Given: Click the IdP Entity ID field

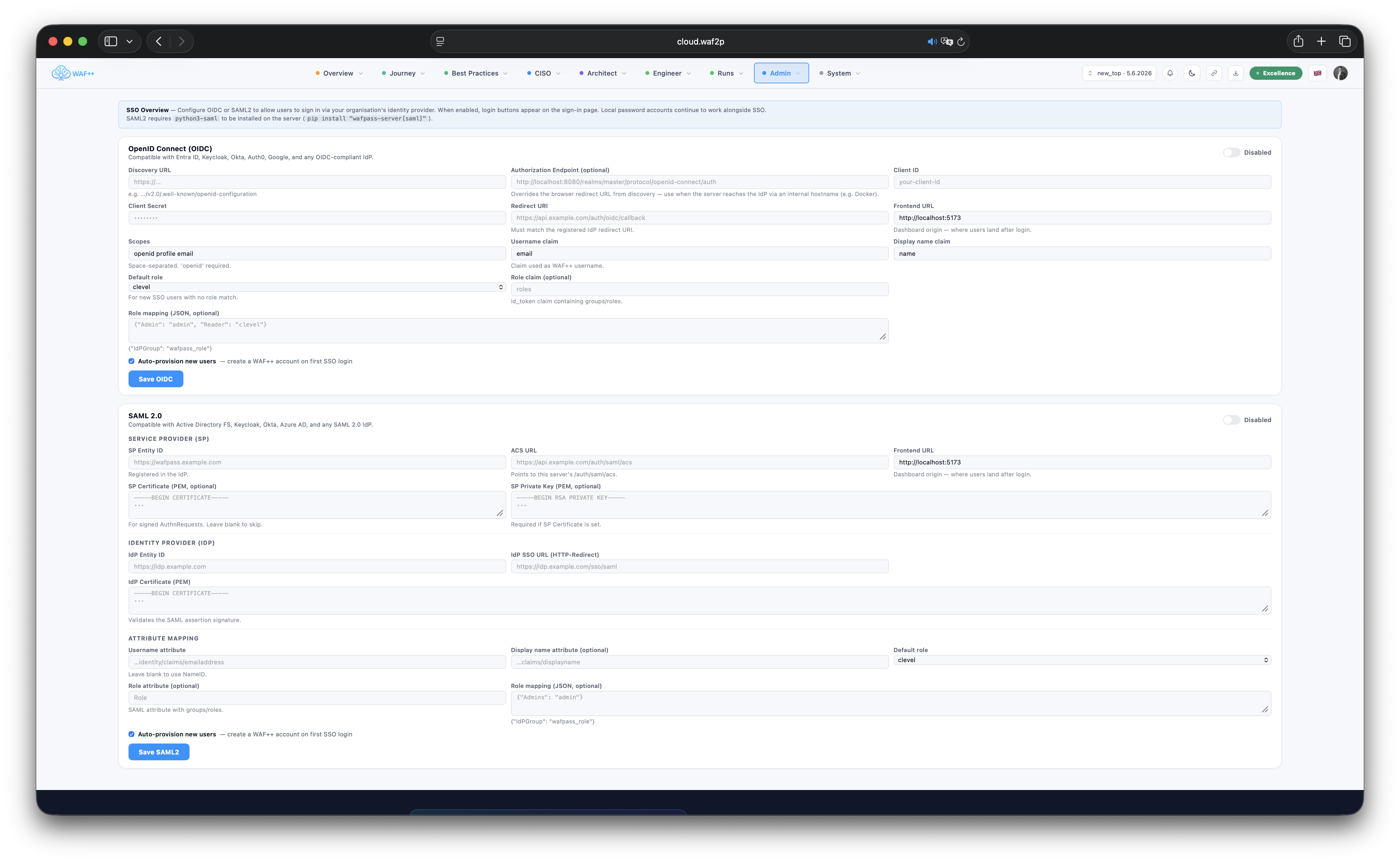Looking at the screenshot, I should [317, 567].
